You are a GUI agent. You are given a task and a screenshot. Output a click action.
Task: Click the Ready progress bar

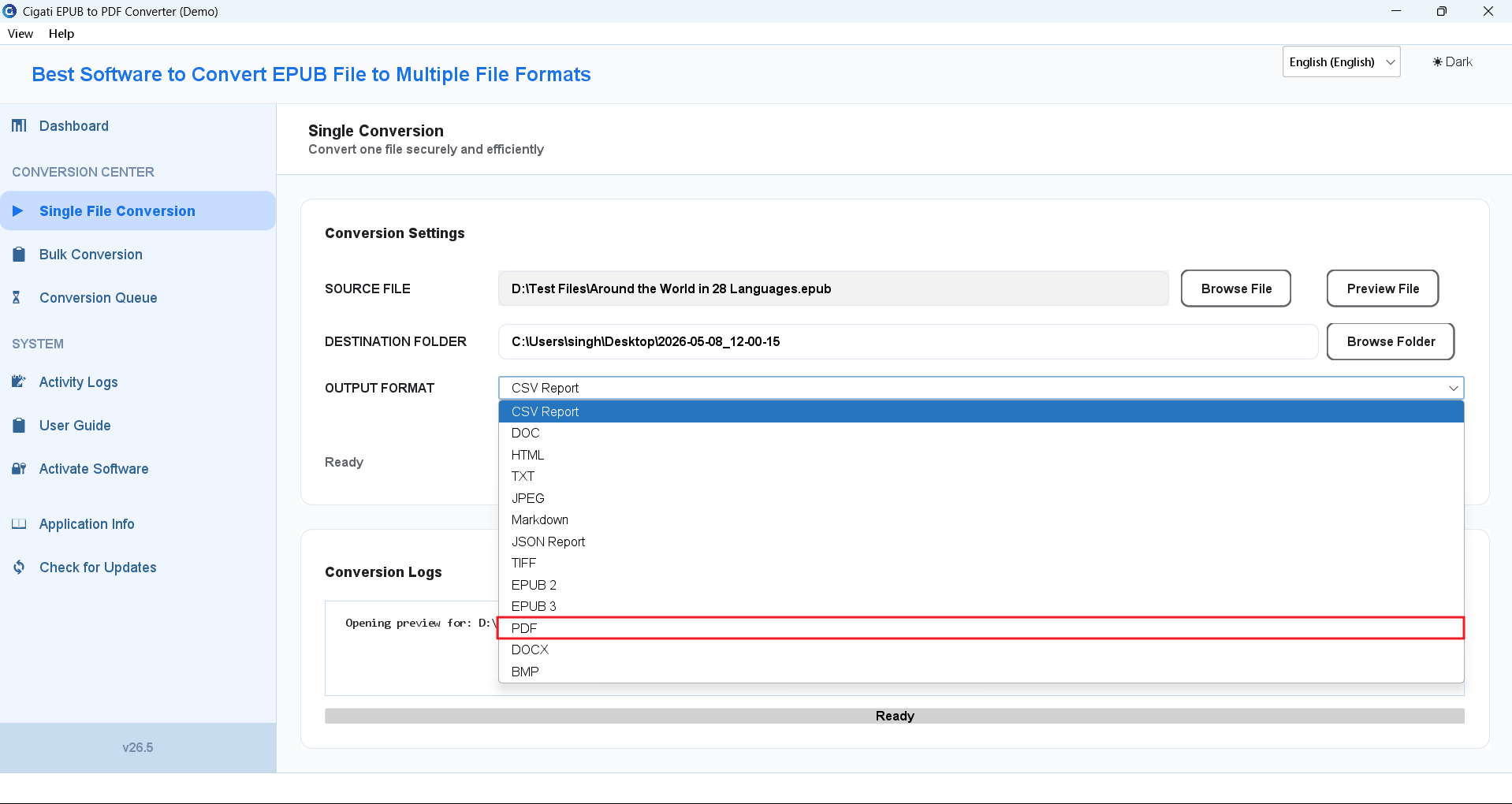coord(894,716)
